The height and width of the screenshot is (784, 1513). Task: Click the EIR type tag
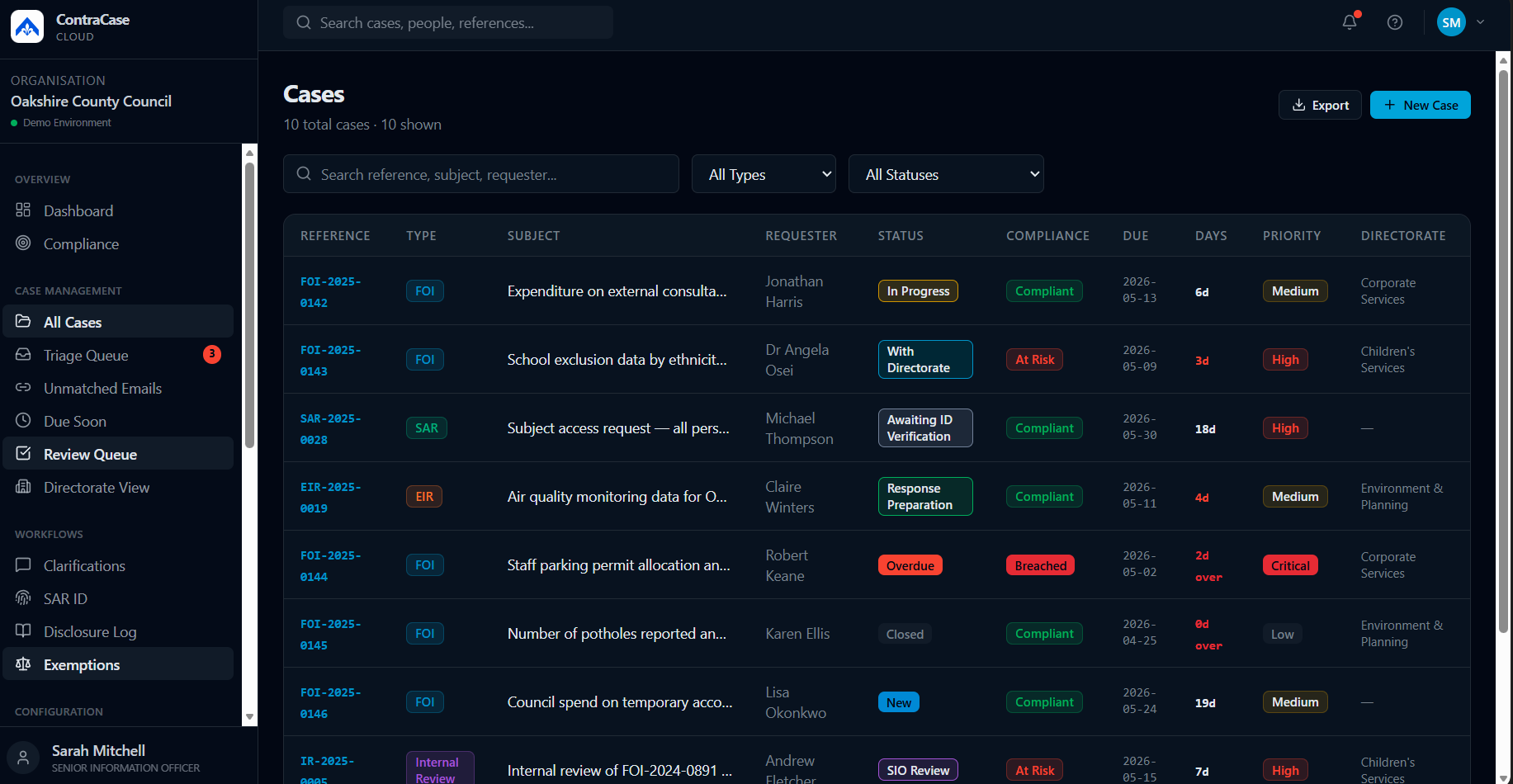point(424,496)
